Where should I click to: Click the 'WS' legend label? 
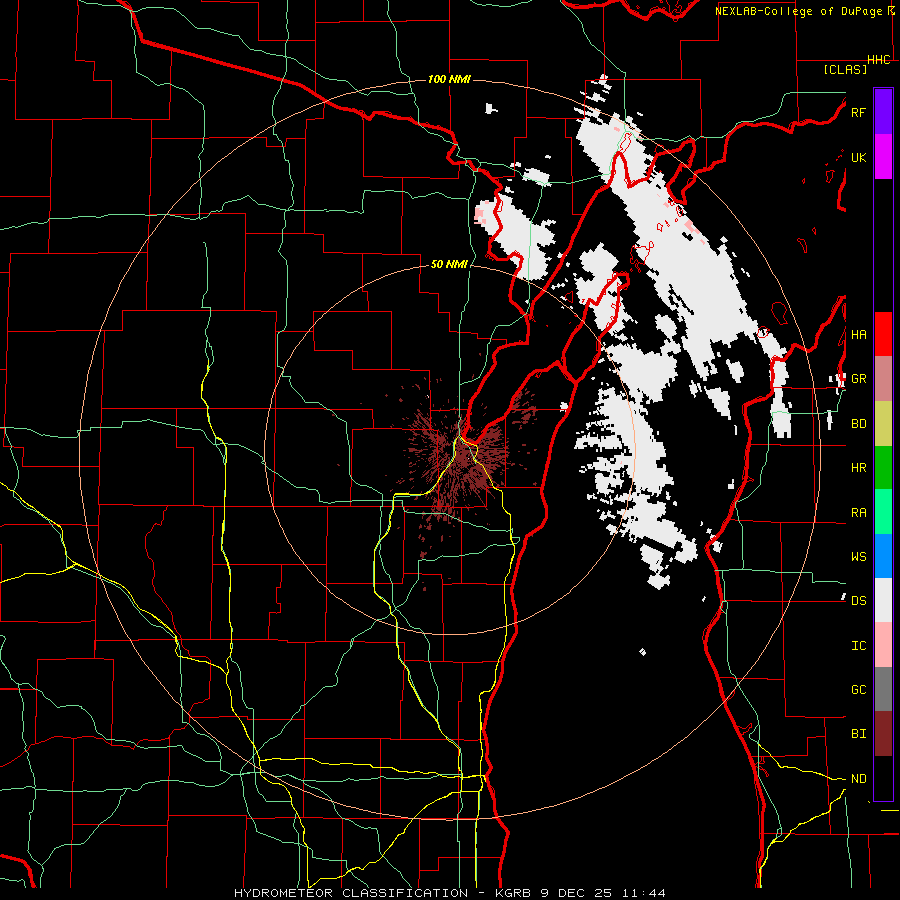point(858,557)
